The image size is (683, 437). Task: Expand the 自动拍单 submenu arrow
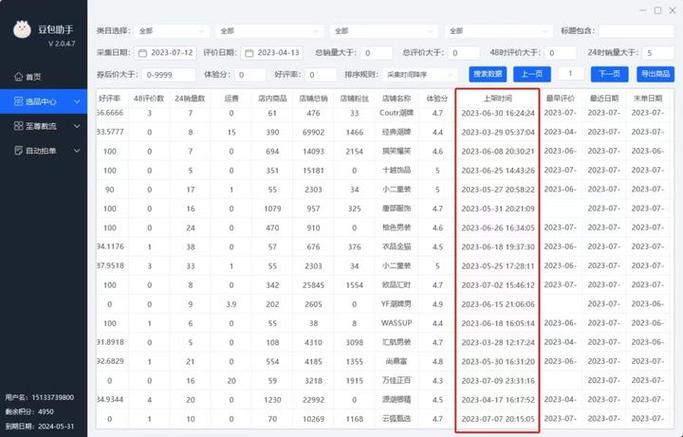pos(77,151)
